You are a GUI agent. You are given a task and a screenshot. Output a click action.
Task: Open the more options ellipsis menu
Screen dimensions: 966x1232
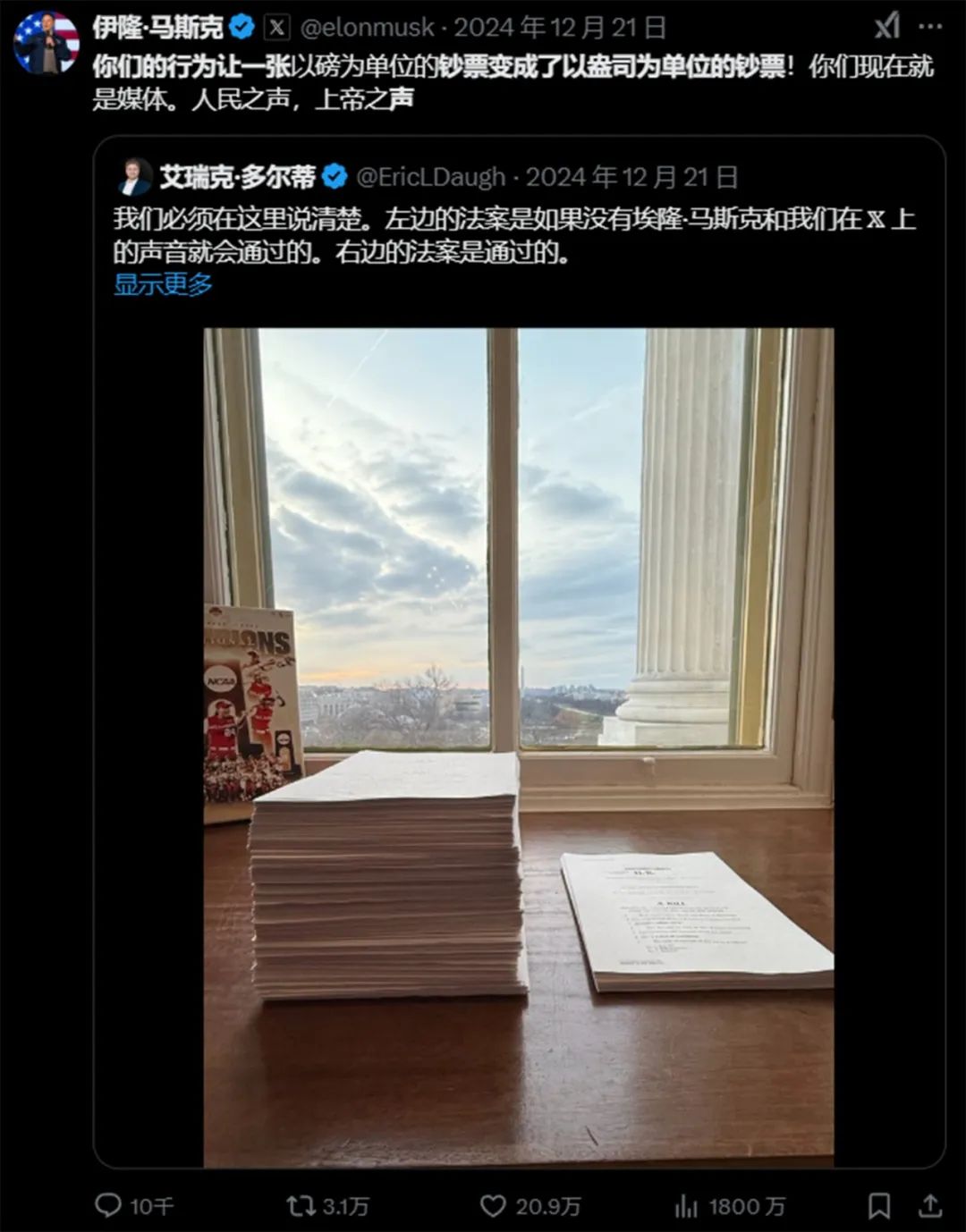tap(930, 27)
